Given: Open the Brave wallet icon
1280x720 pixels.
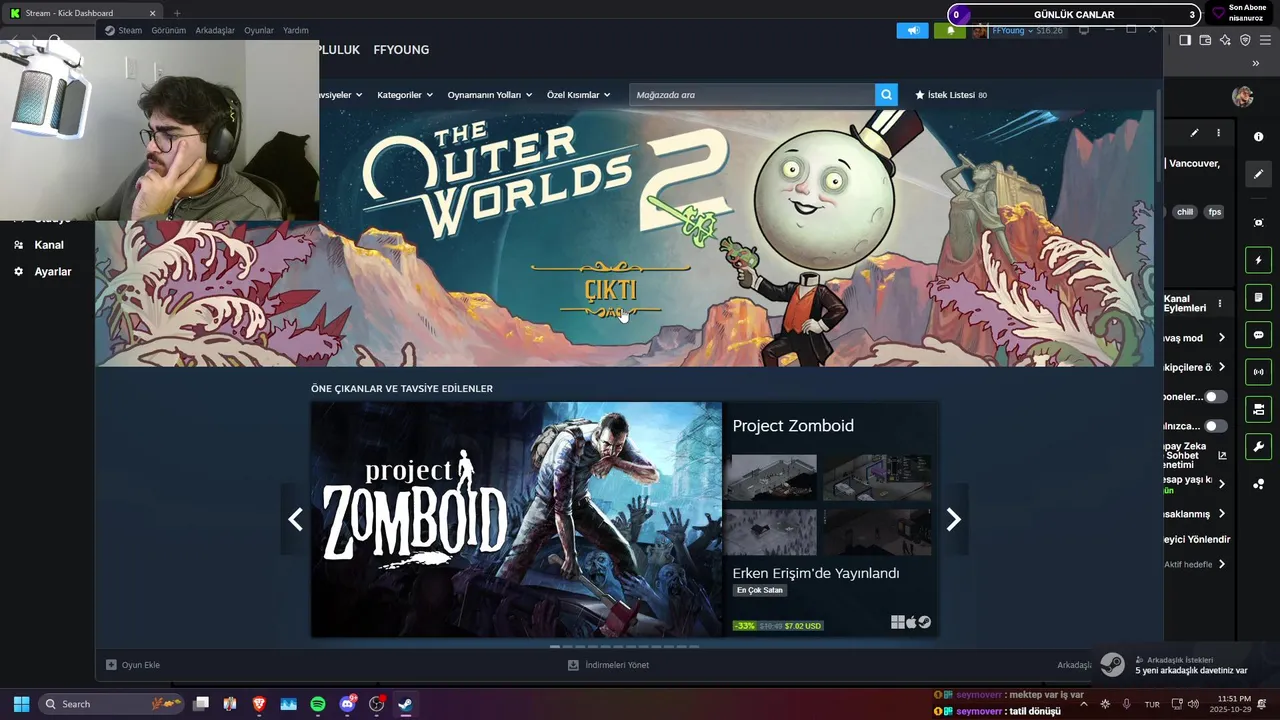Looking at the screenshot, I should (x=1205, y=40).
